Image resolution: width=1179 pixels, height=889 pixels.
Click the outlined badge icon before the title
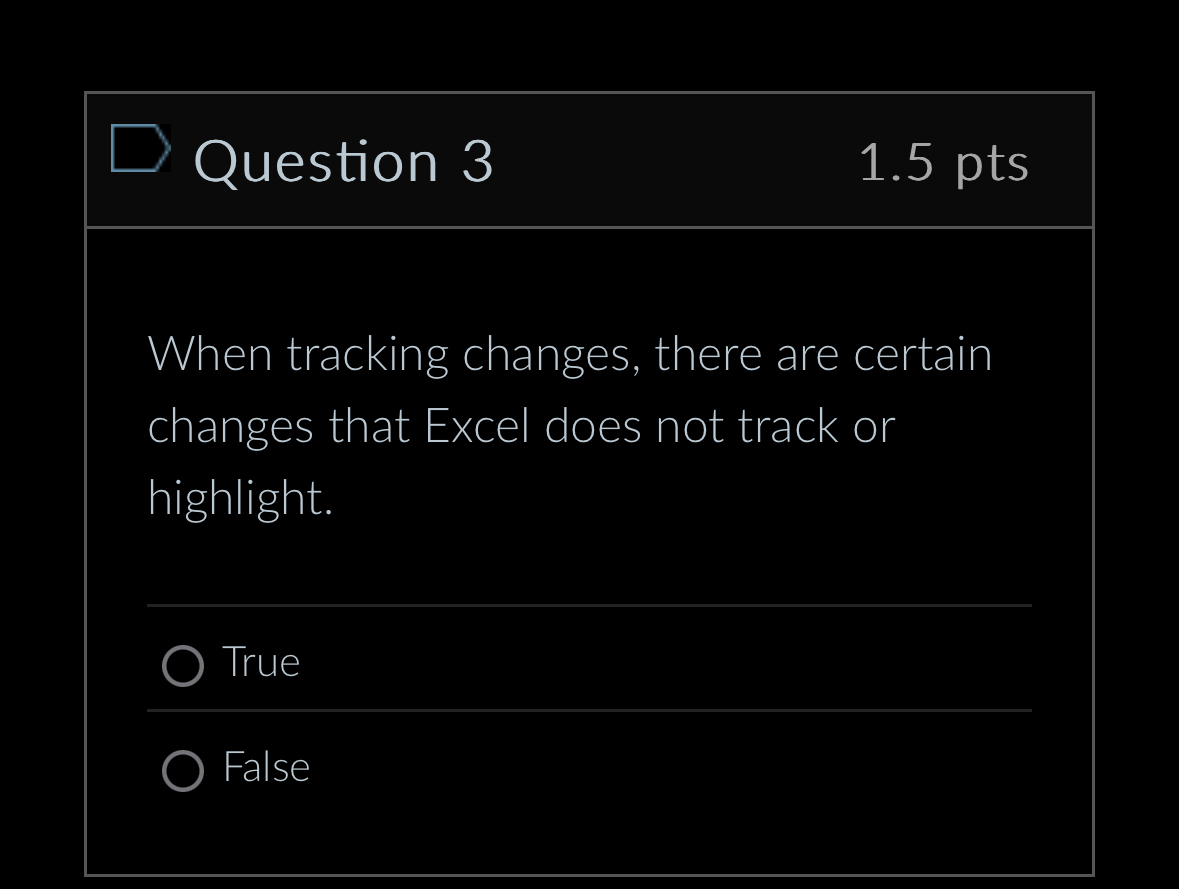(142, 147)
